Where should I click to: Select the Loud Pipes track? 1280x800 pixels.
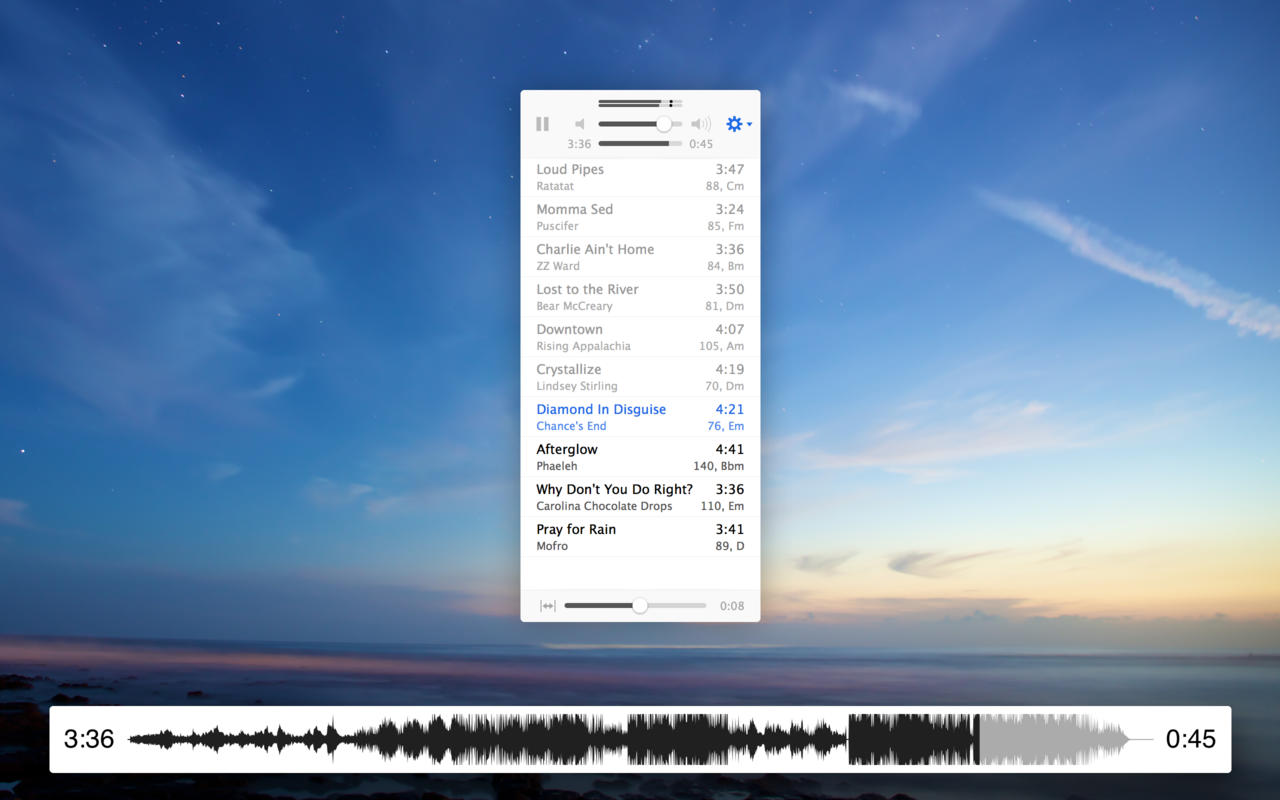click(640, 177)
